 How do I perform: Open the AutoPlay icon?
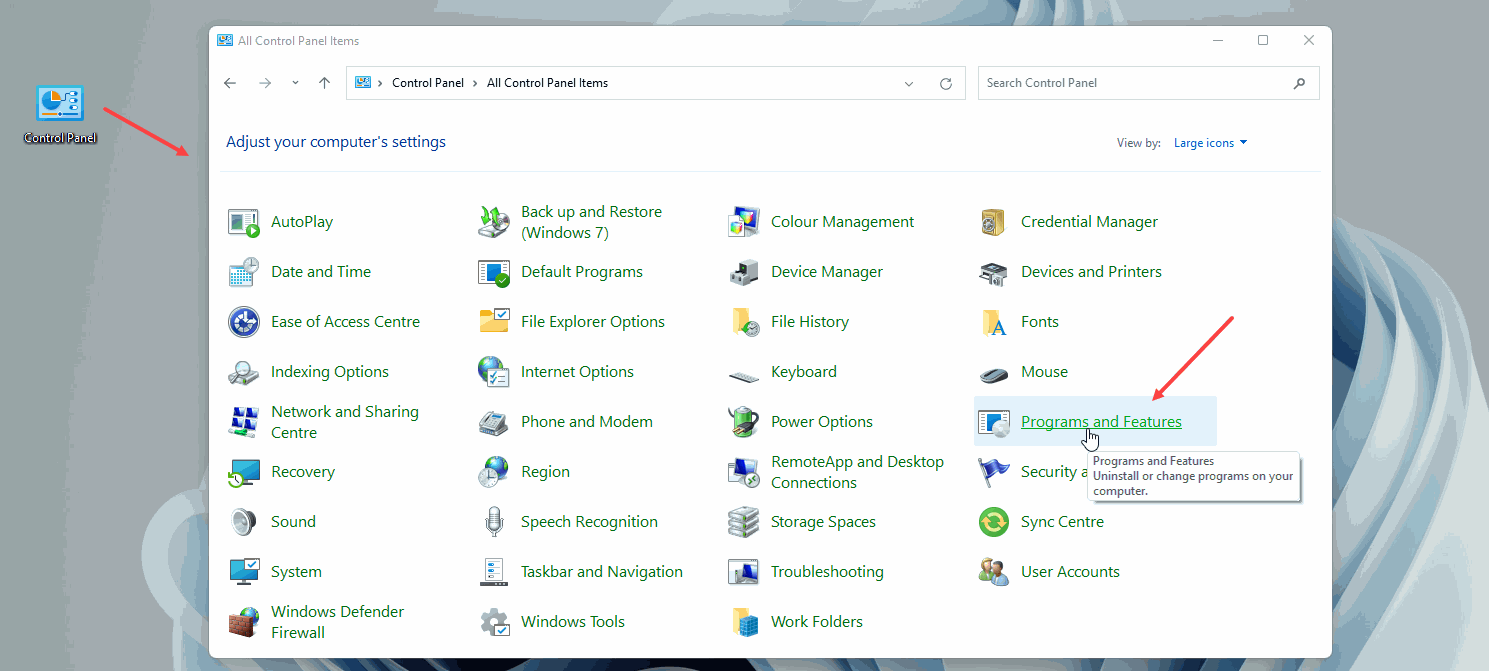tap(244, 222)
